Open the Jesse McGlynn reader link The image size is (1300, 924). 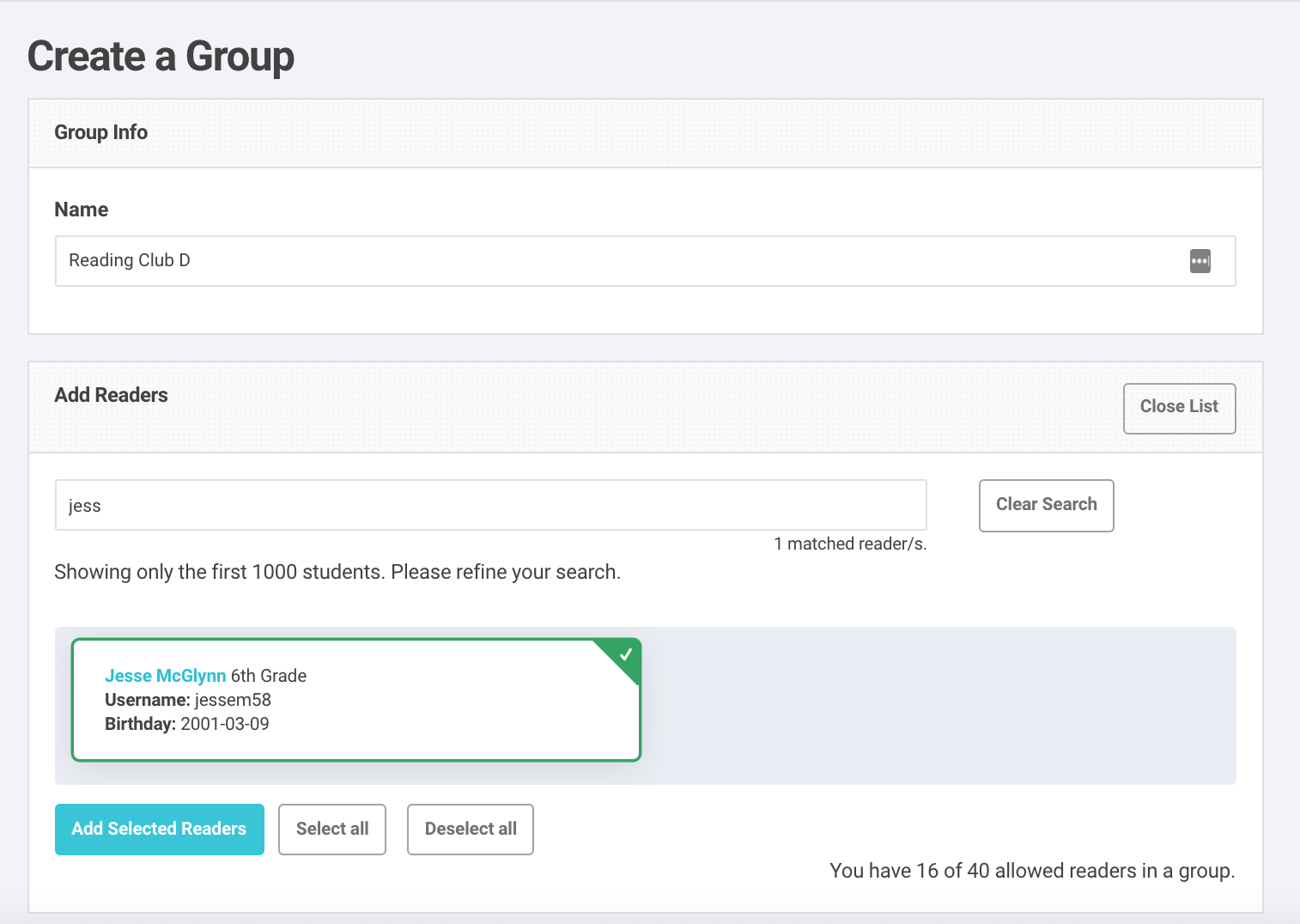tap(165, 676)
